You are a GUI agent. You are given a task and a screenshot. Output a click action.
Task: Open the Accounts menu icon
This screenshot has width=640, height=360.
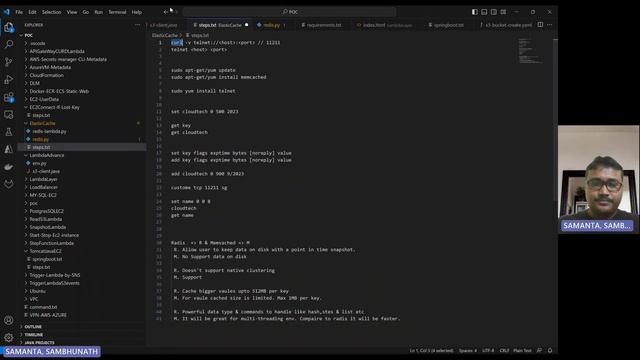pyautogui.click(x=9, y=320)
